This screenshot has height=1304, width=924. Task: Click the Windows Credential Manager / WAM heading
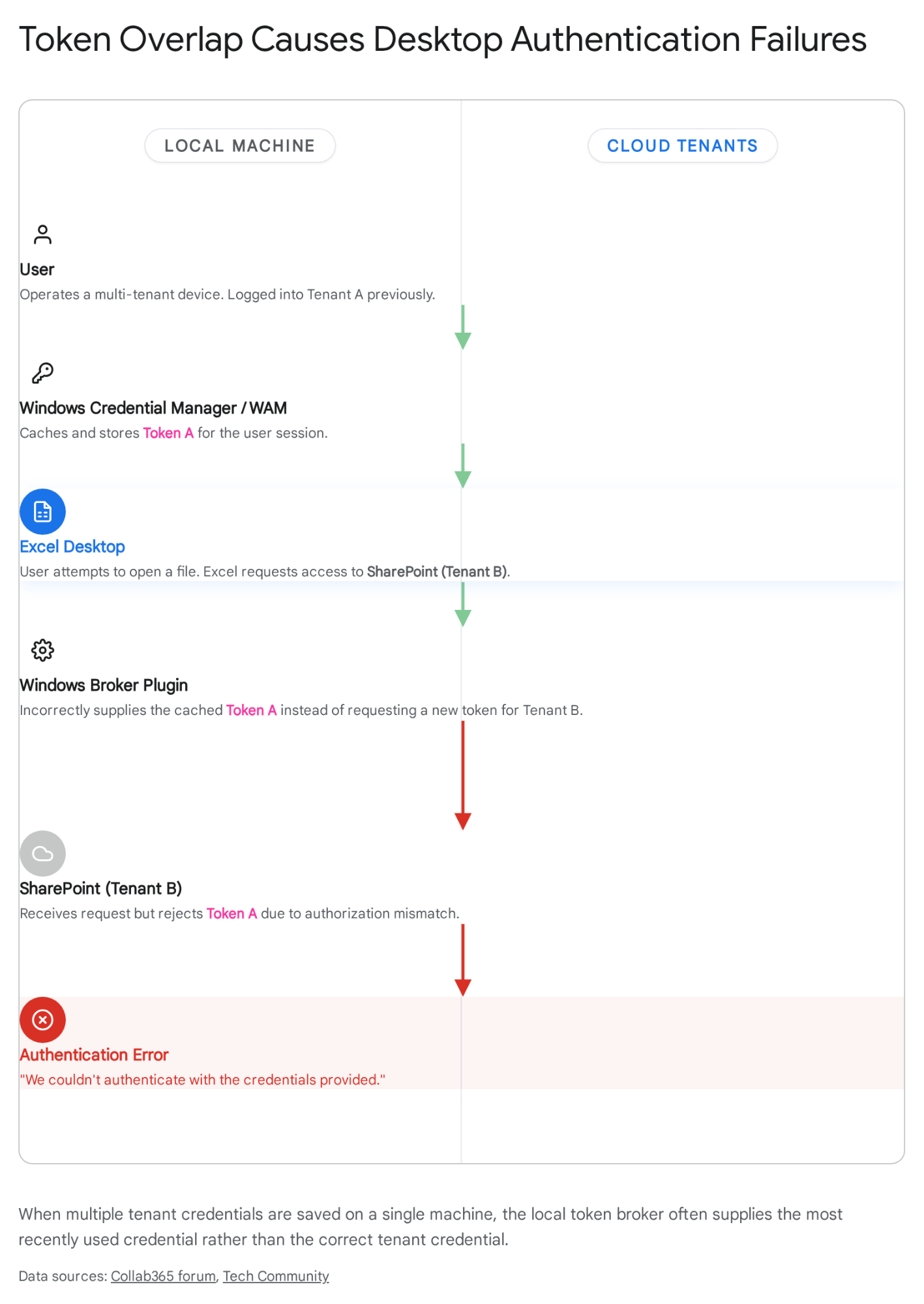(x=153, y=408)
